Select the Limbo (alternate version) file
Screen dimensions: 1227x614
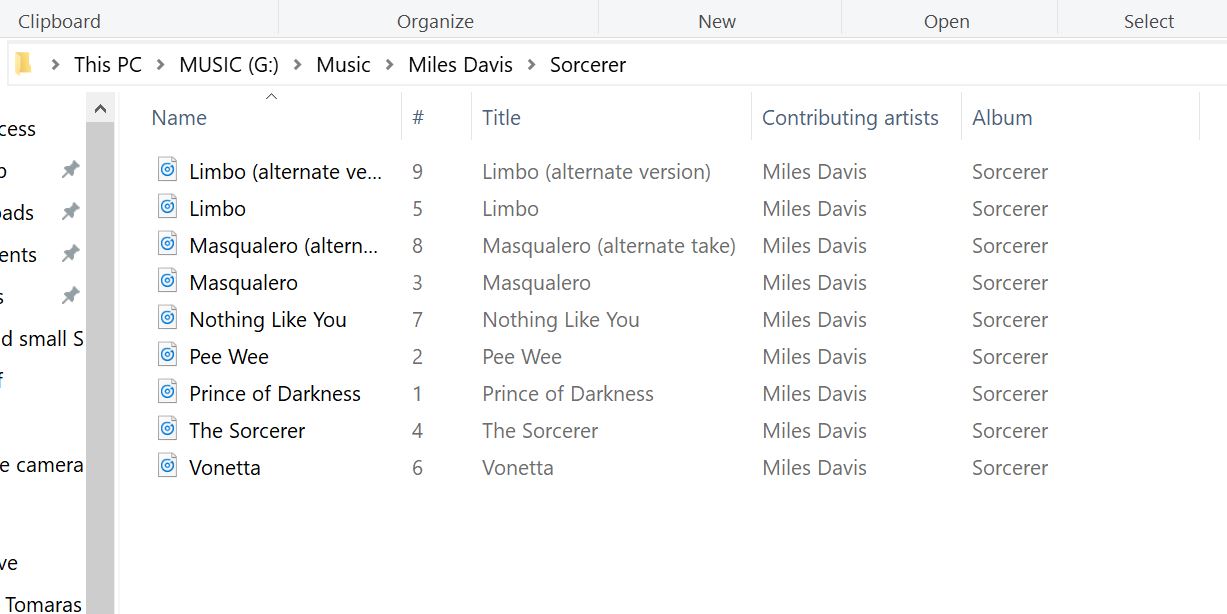(x=285, y=172)
